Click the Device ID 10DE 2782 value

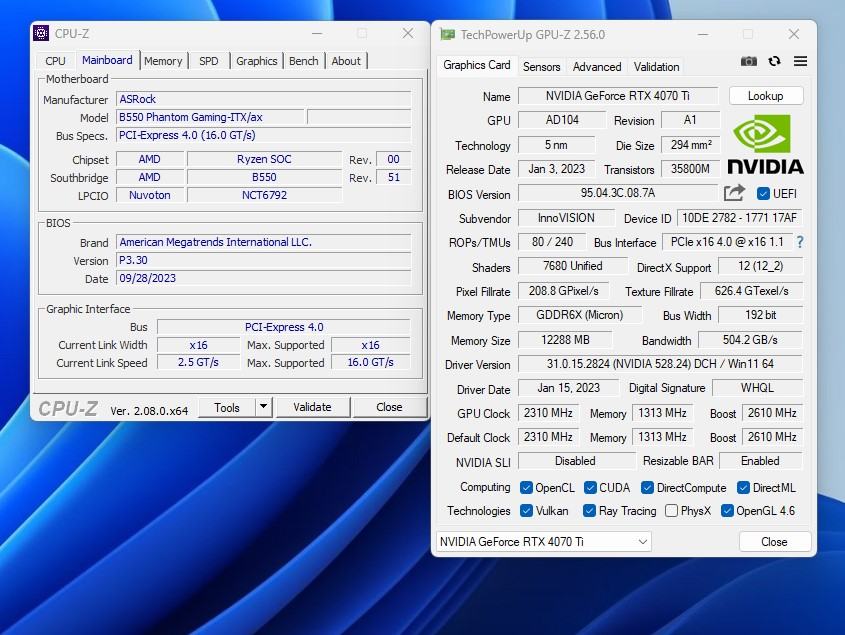coord(739,218)
